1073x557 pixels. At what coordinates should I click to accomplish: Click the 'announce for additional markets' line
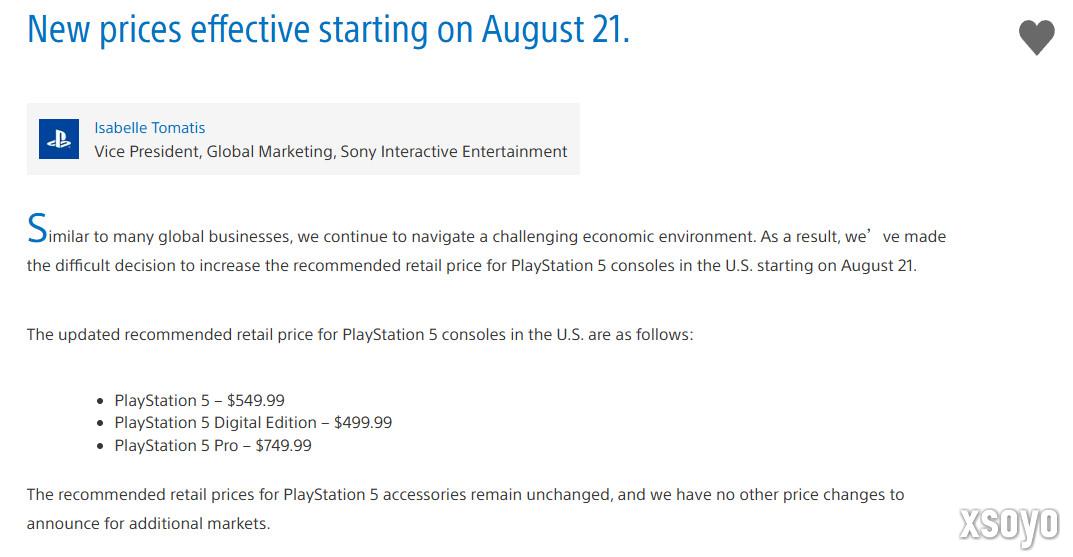pos(148,523)
